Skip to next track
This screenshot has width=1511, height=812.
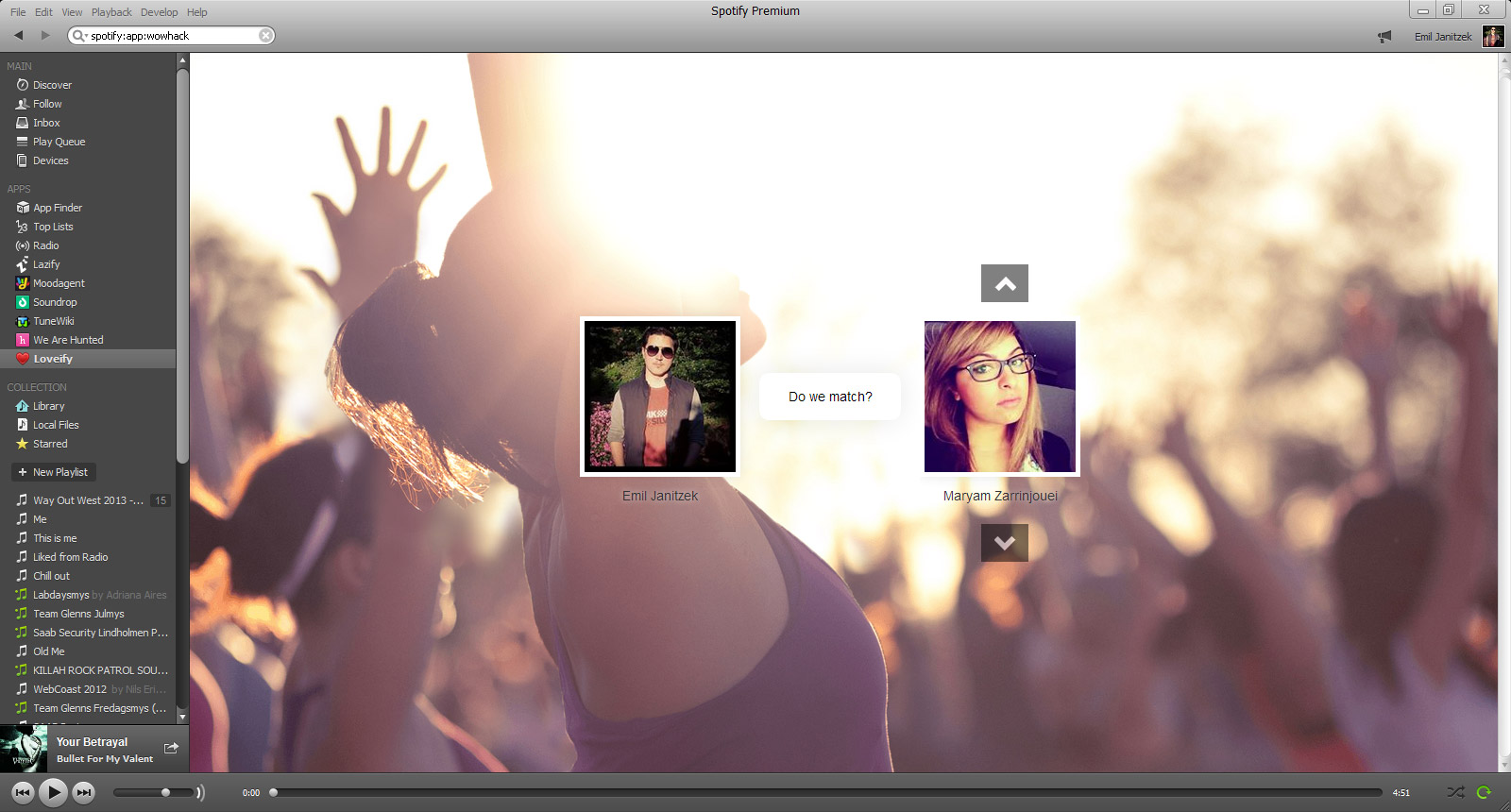[x=84, y=792]
